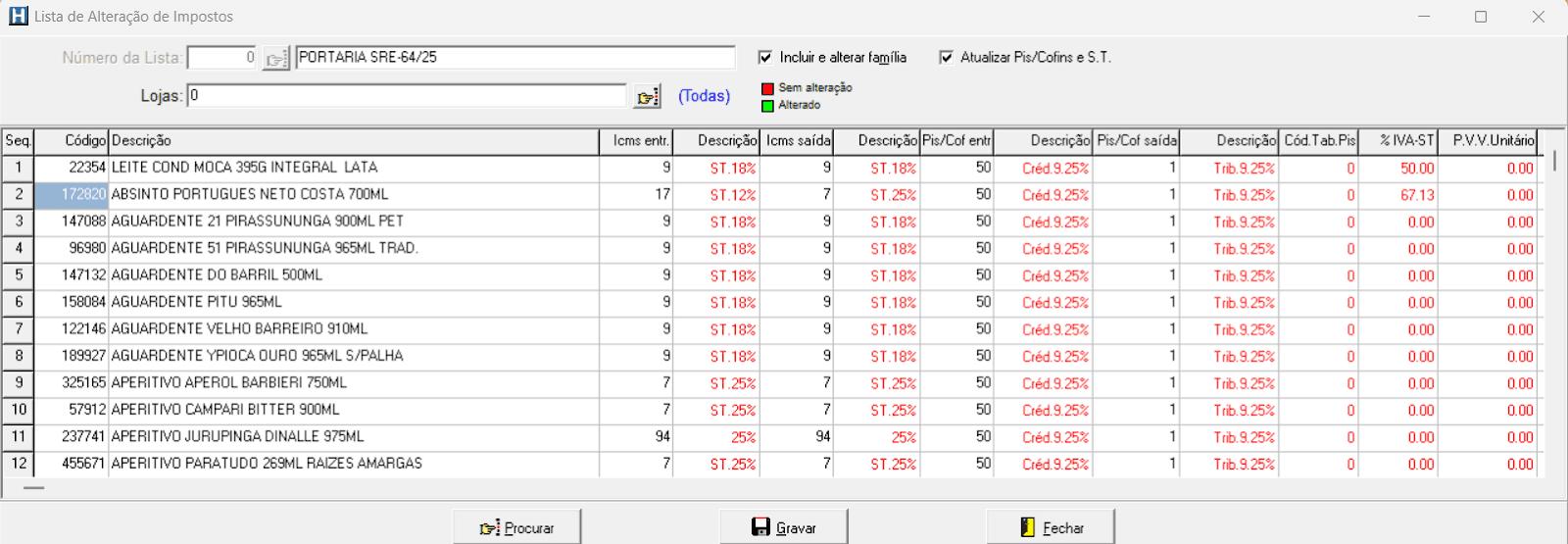Click Icms entr. value 17
This screenshot has height=544, width=1568.
coord(636,195)
